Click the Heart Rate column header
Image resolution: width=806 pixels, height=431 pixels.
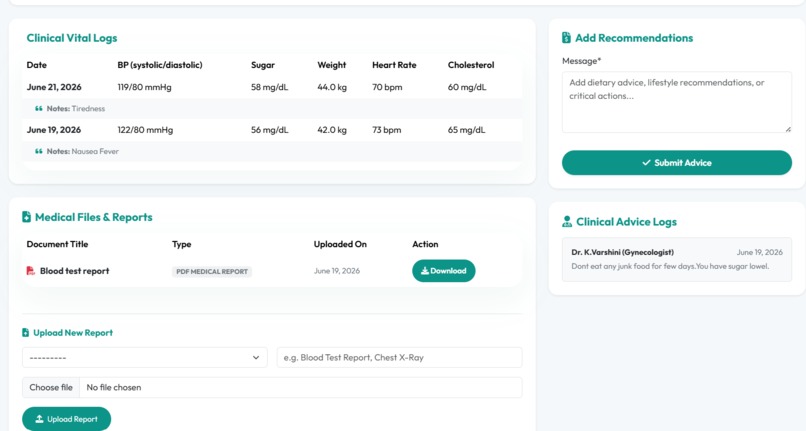coord(394,65)
